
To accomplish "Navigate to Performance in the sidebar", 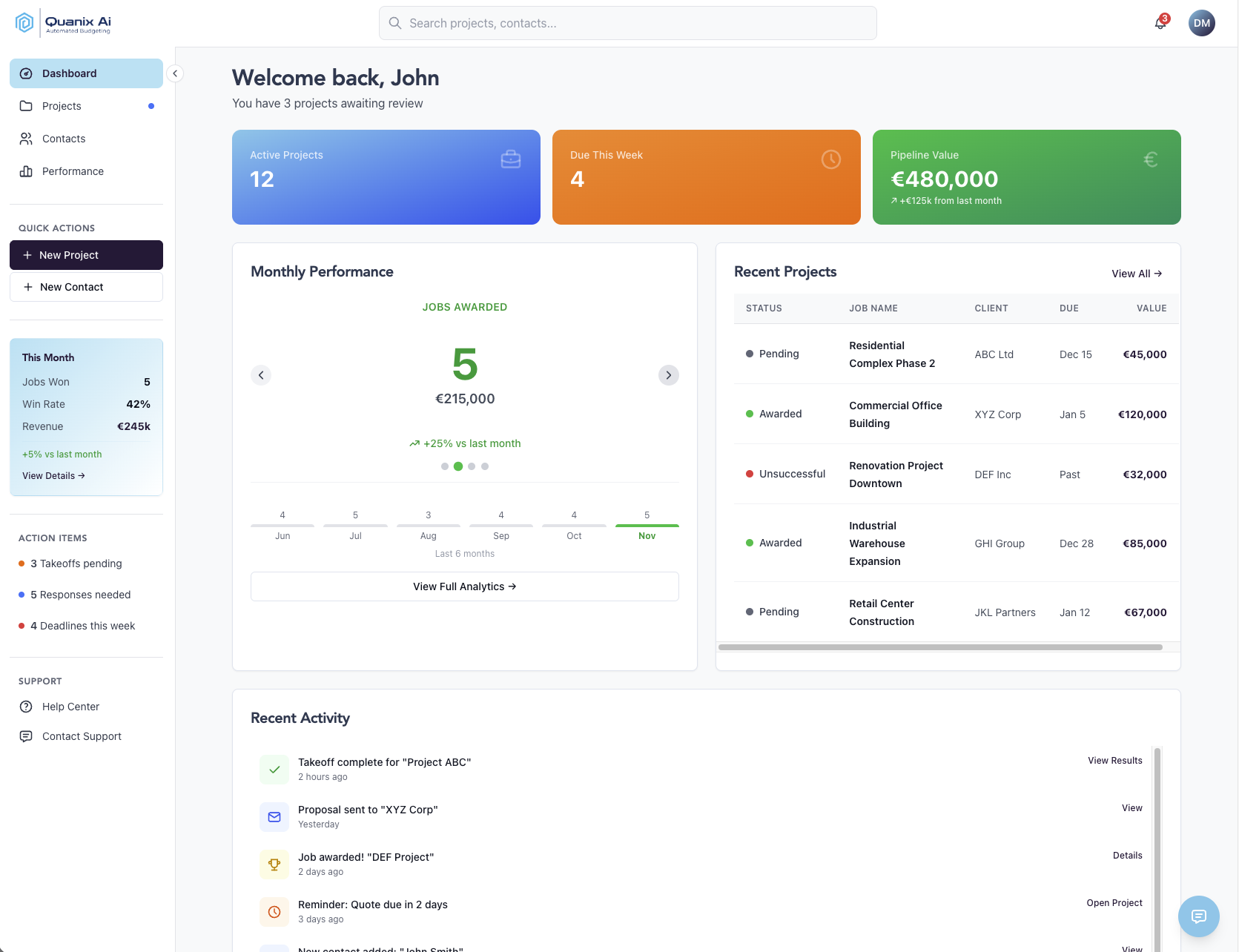I will click(73, 171).
